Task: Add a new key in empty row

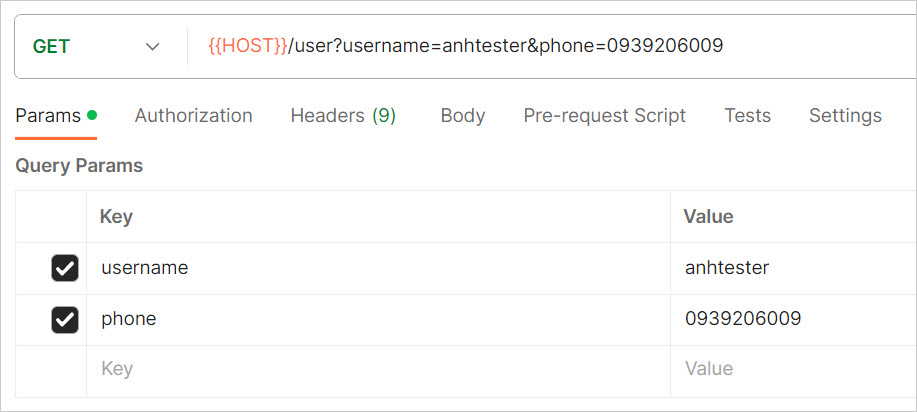Action: click(x=378, y=371)
